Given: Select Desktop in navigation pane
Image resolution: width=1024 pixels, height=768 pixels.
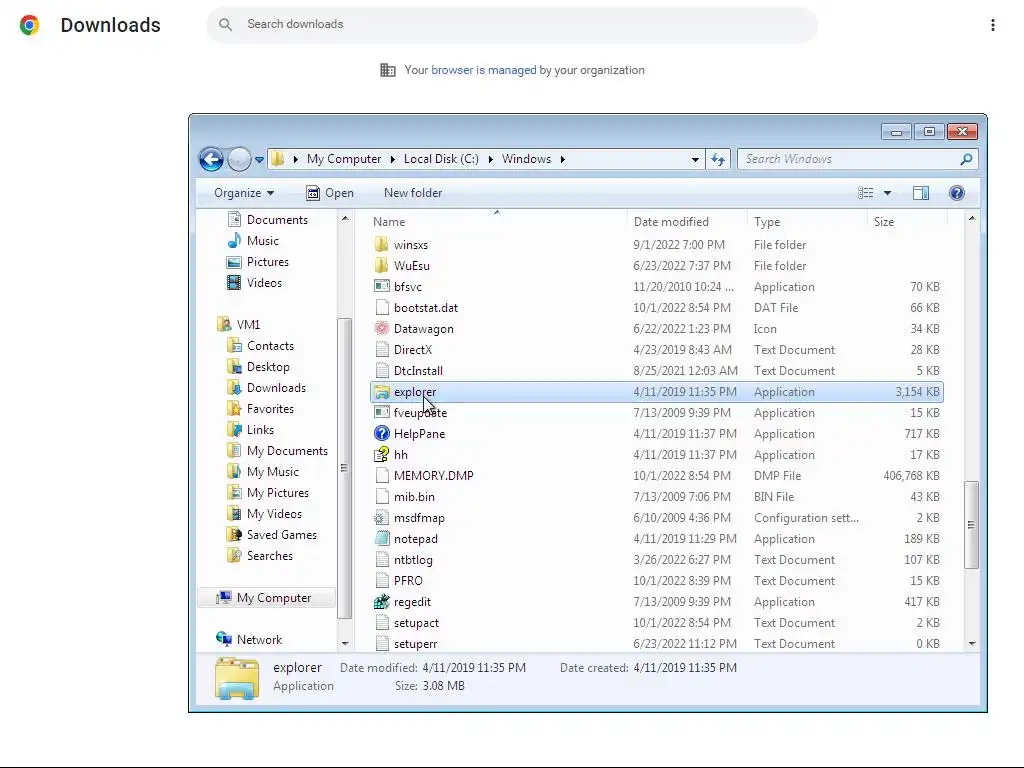Looking at the screenshot, I should point(258,366).
